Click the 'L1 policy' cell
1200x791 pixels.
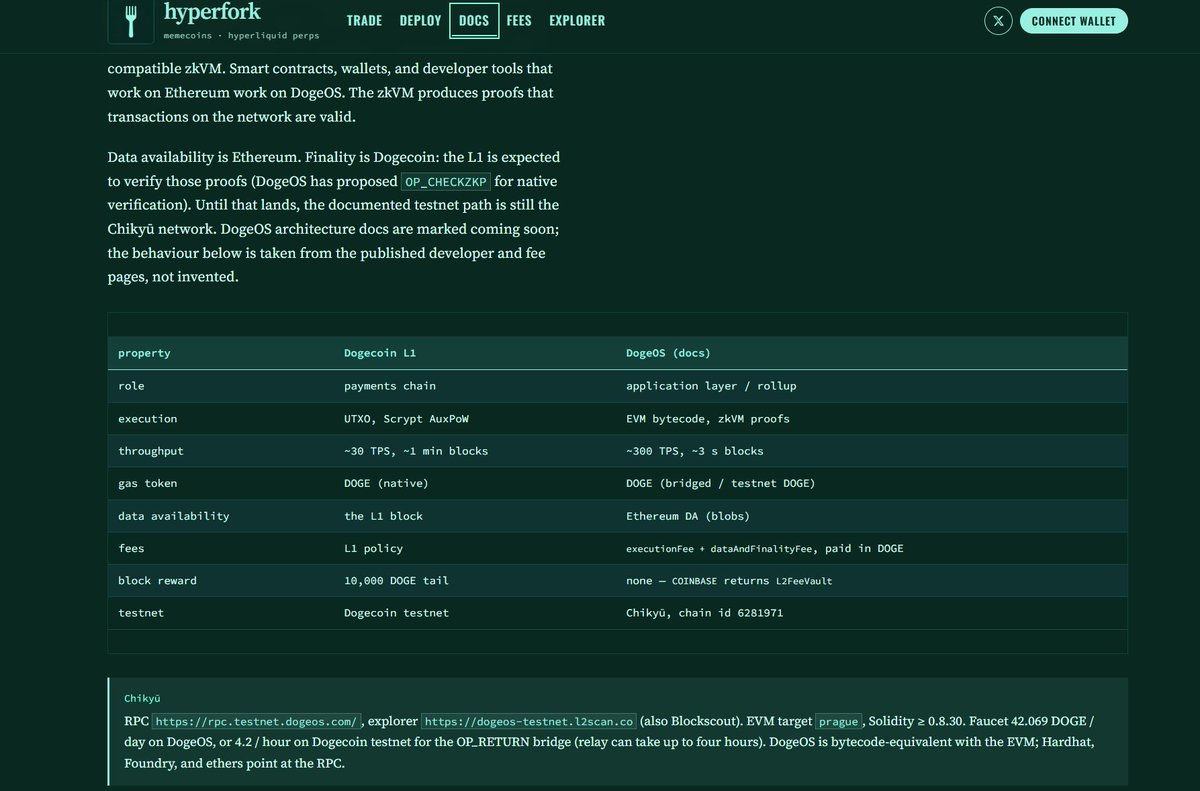(373, 548)
